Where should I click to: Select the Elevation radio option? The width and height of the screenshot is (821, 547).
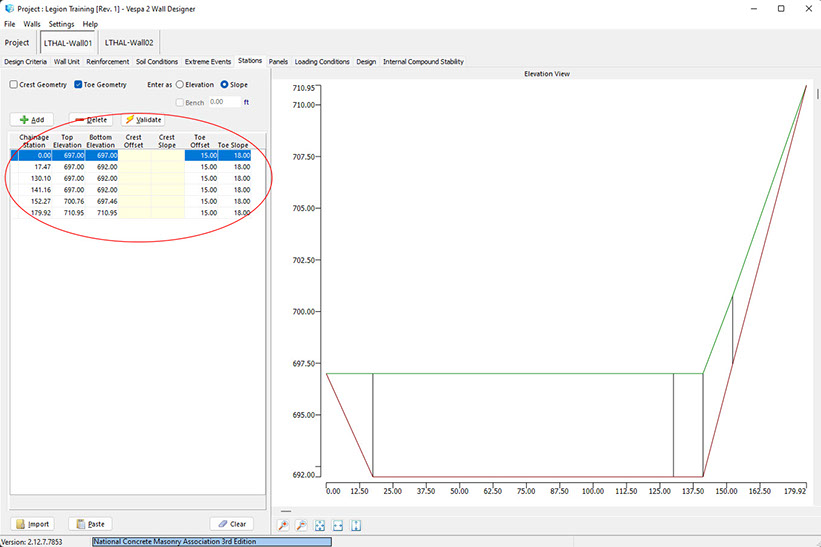coord(181,85)
